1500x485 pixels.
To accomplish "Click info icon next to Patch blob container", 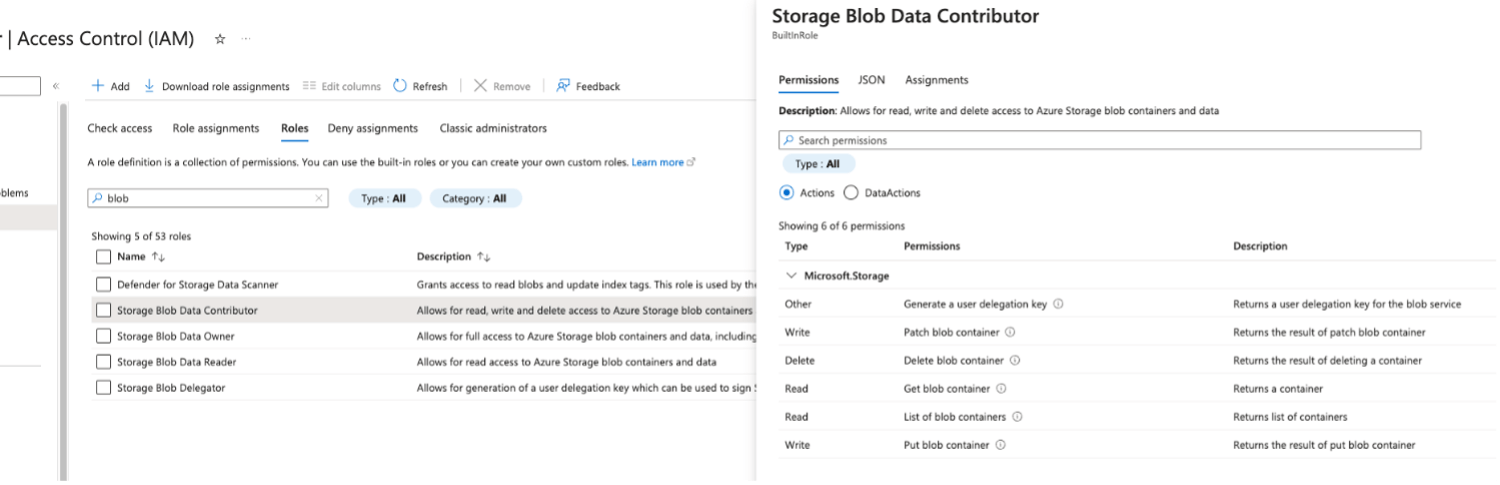I will point(1010,332).
